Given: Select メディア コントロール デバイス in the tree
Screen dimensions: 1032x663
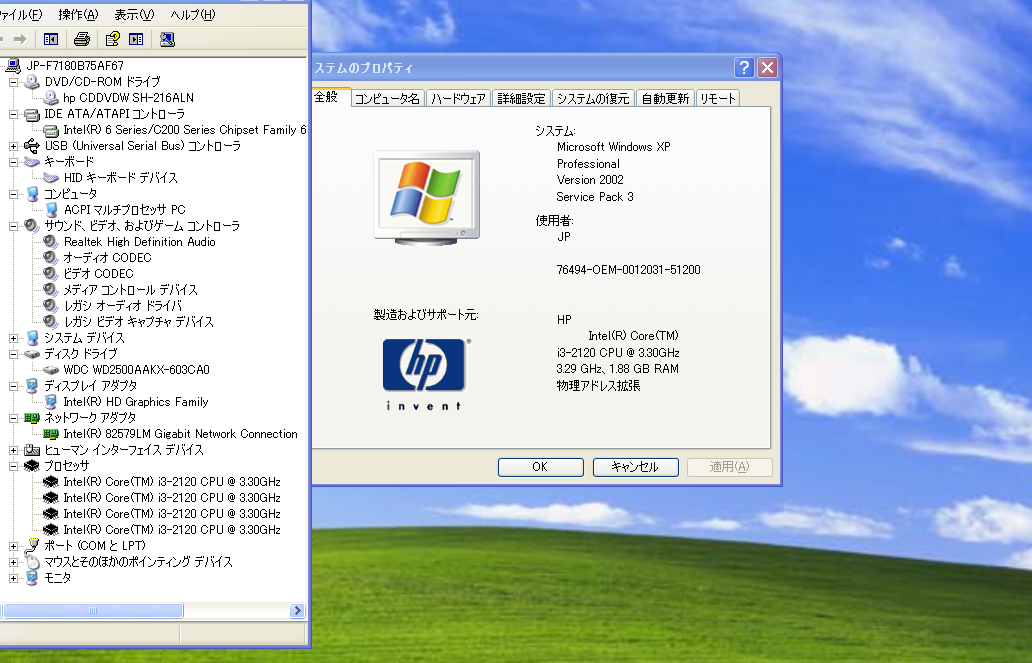Looking at the screenshot, I should (130, 290).
